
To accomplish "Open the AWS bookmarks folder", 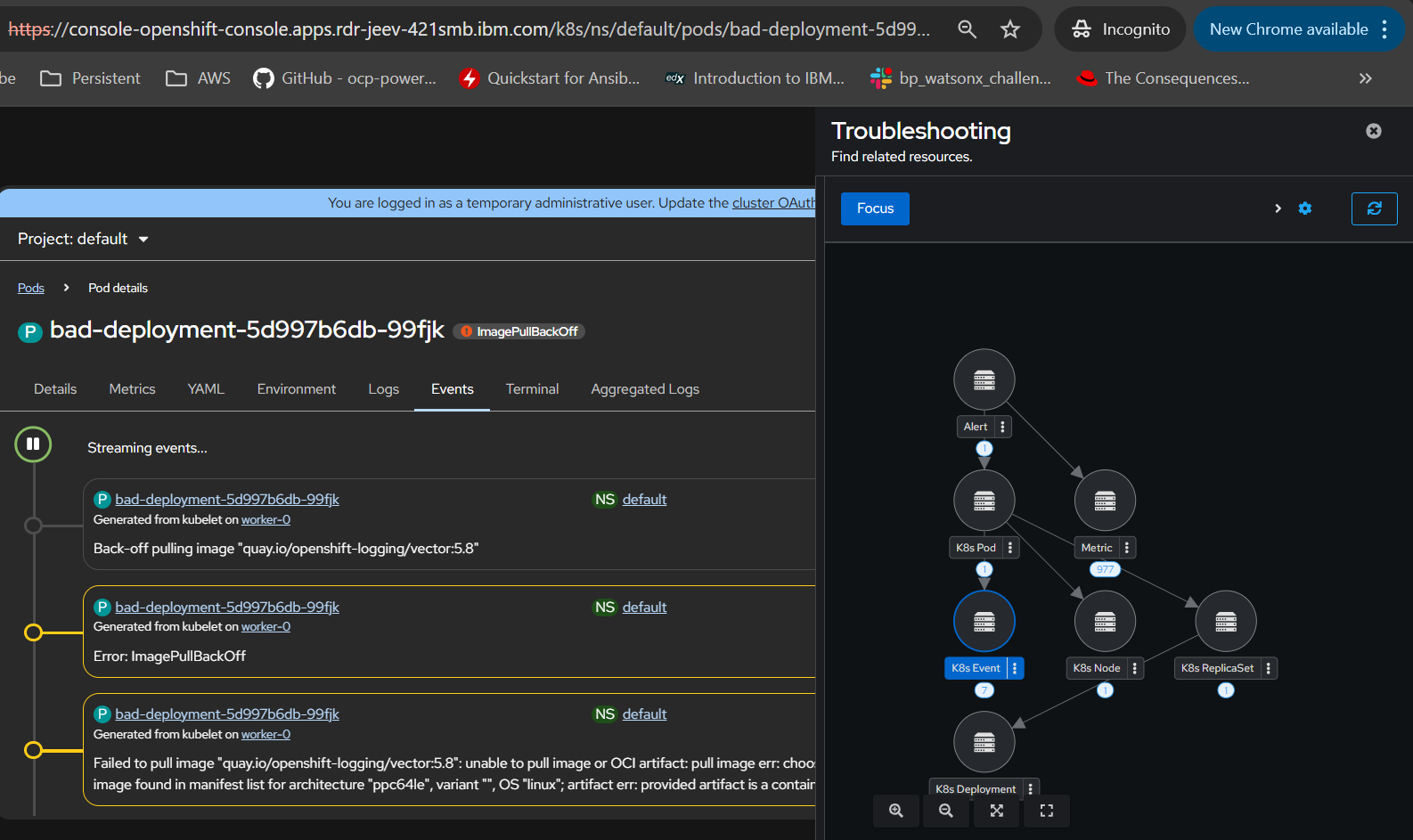I will tap(198, 78).
